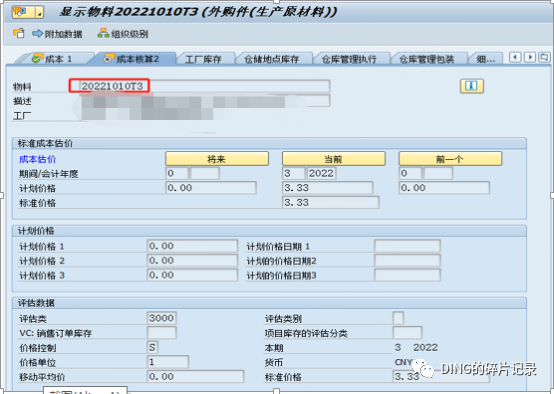Click the previous 计划价格 field 0.00

coord(444,188)
